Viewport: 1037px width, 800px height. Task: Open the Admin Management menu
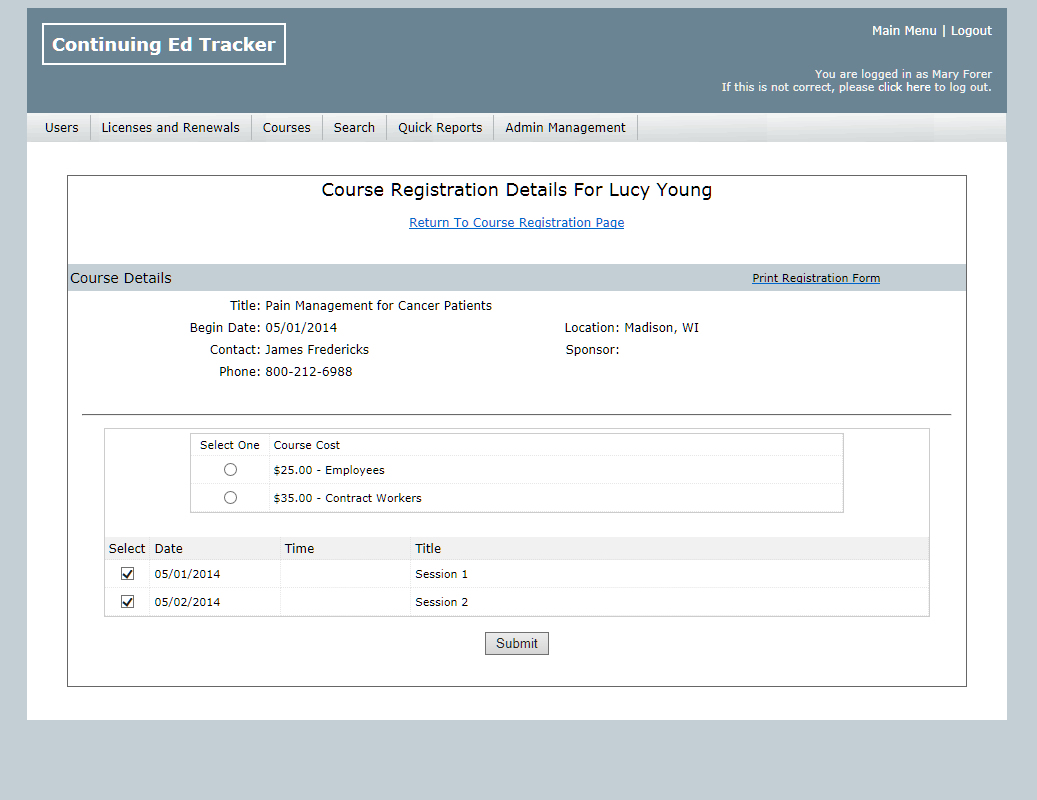point(565,128)
